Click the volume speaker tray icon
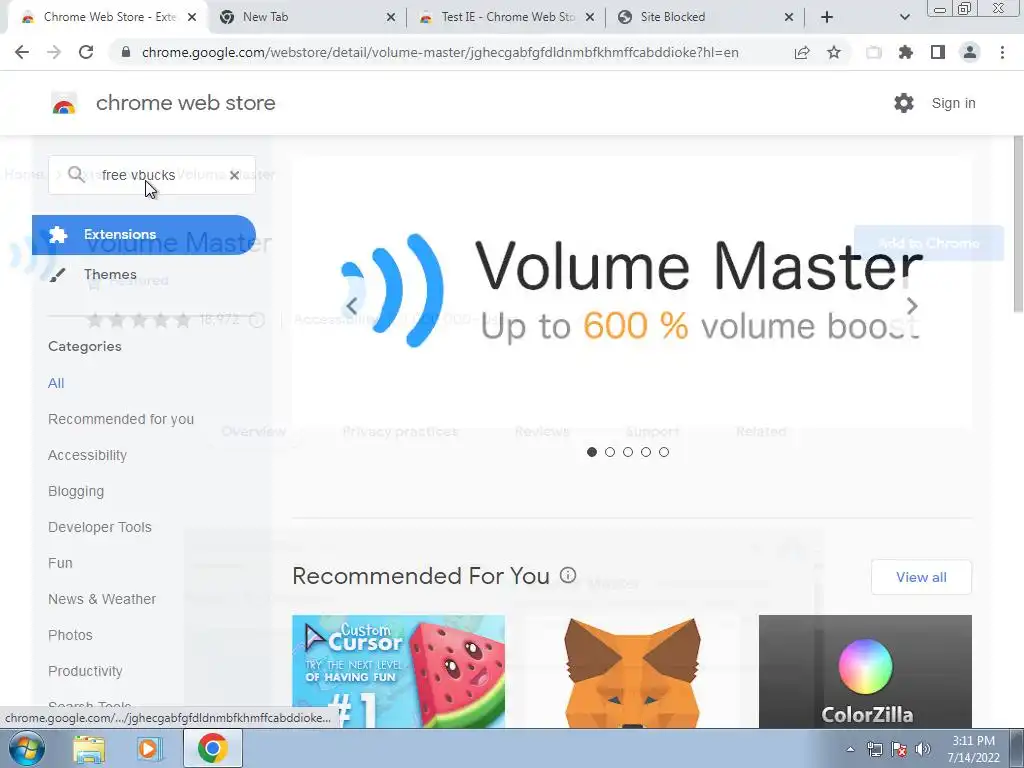The height and width of the screenshot is (768, 1024). [x=923, y=749]
